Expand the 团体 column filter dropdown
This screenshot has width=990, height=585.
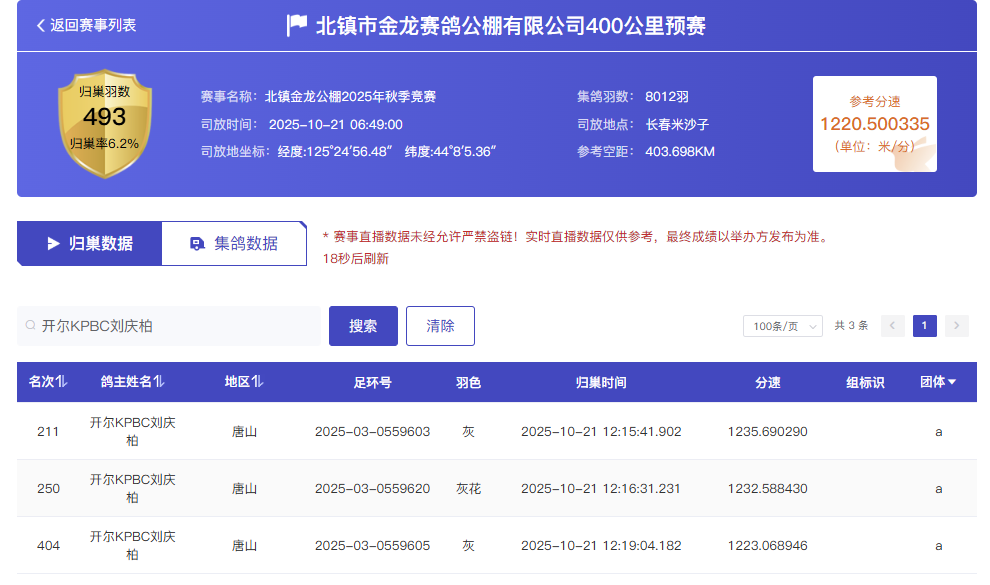952,382
